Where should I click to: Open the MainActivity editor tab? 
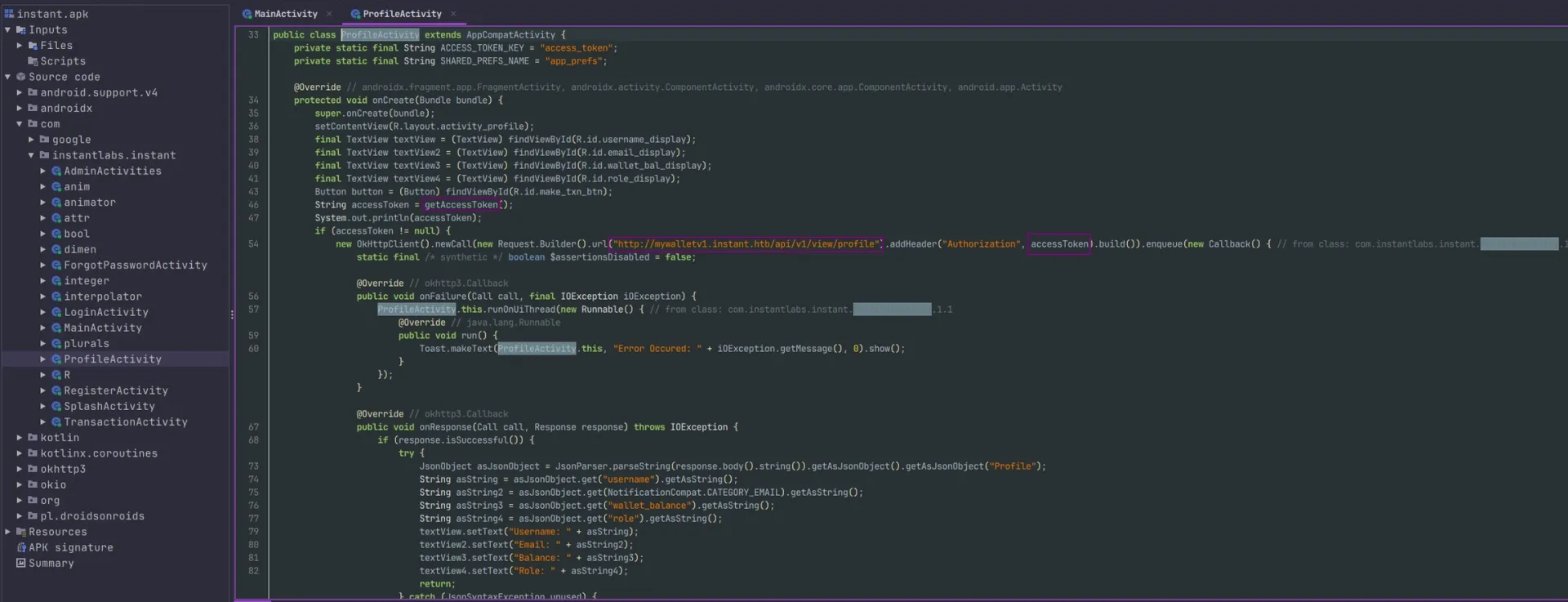click(285, 14)
